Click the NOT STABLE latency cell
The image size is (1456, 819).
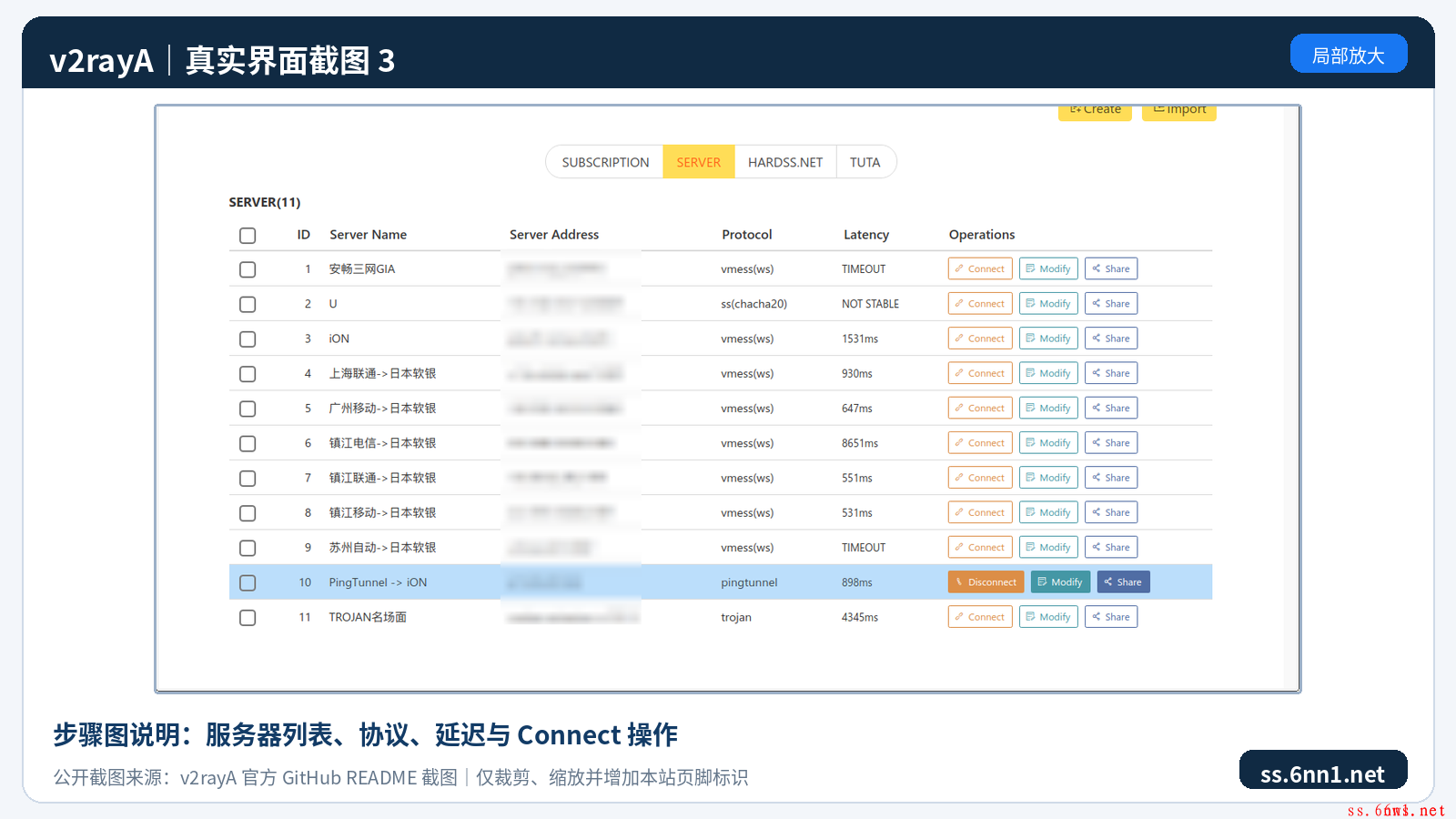point(870,304)
